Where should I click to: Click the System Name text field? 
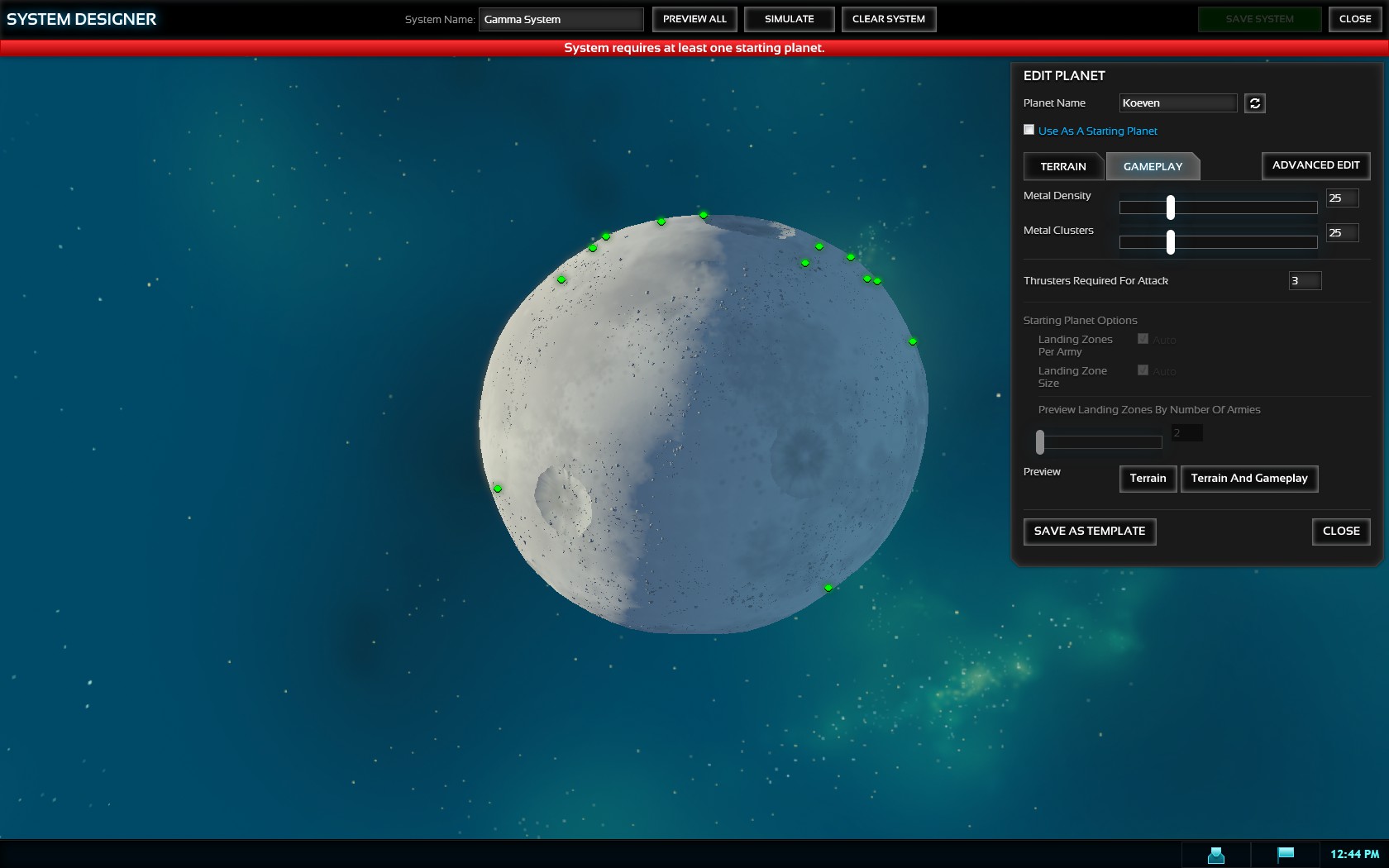[x=561, y=19]
